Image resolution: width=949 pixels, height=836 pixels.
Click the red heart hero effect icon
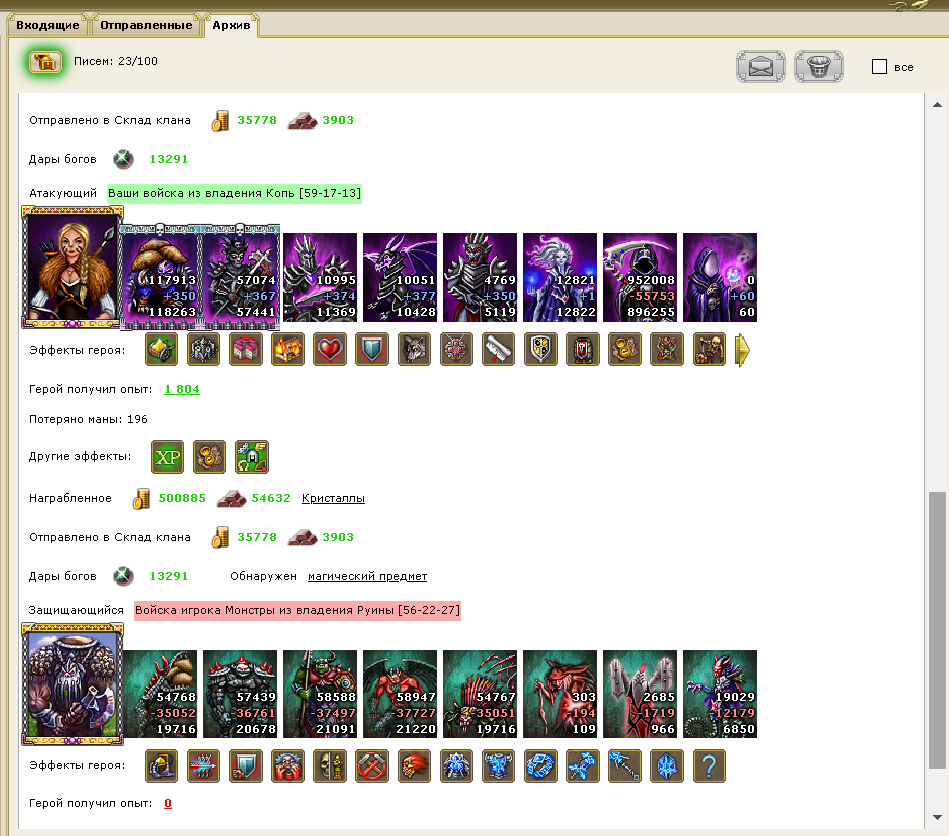point(330,349)
